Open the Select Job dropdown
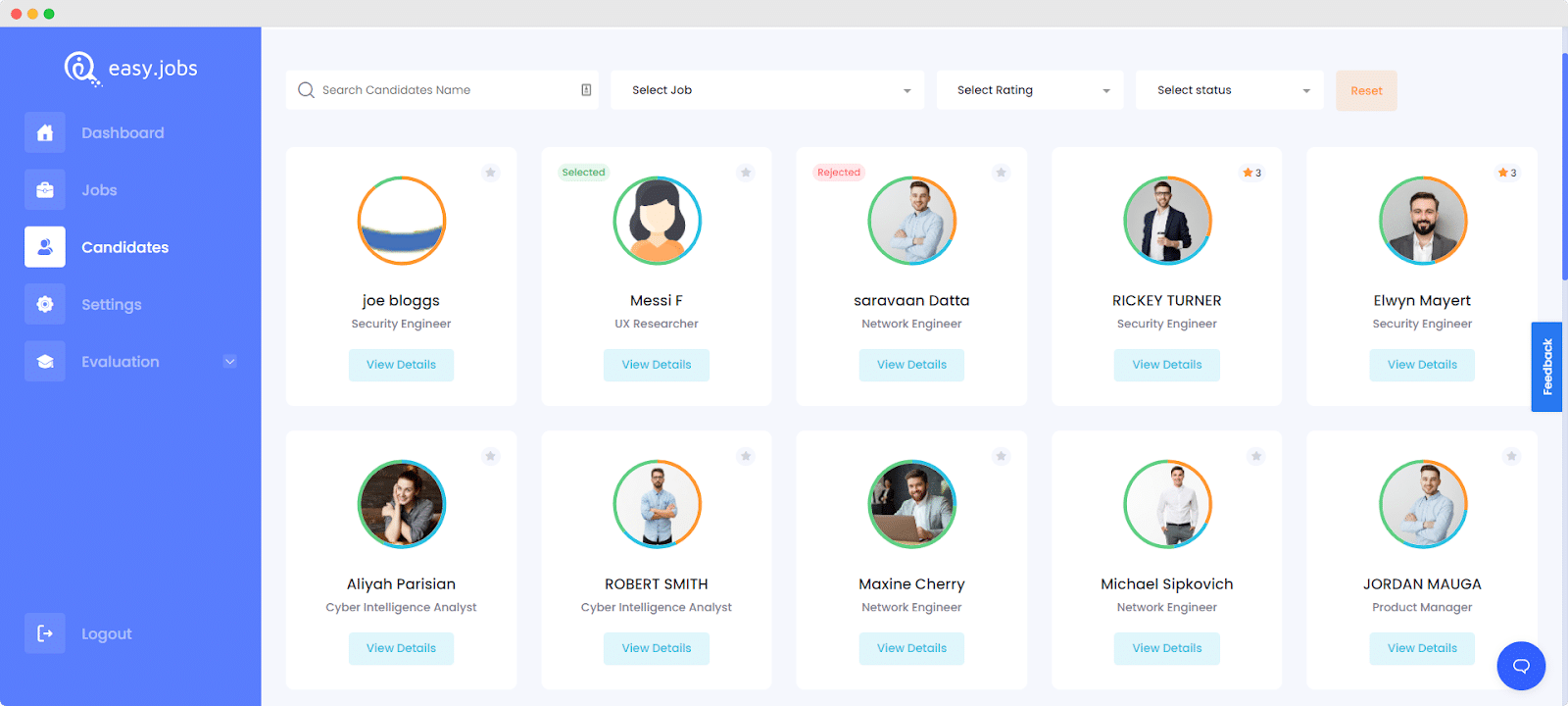The height and width of the screenshot is (706, 1568). [768, 90]
